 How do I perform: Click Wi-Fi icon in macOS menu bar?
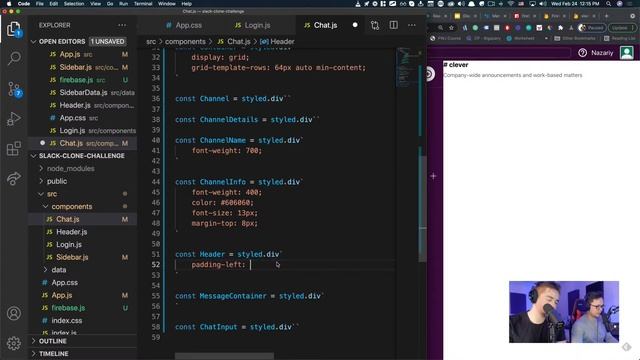511,4
